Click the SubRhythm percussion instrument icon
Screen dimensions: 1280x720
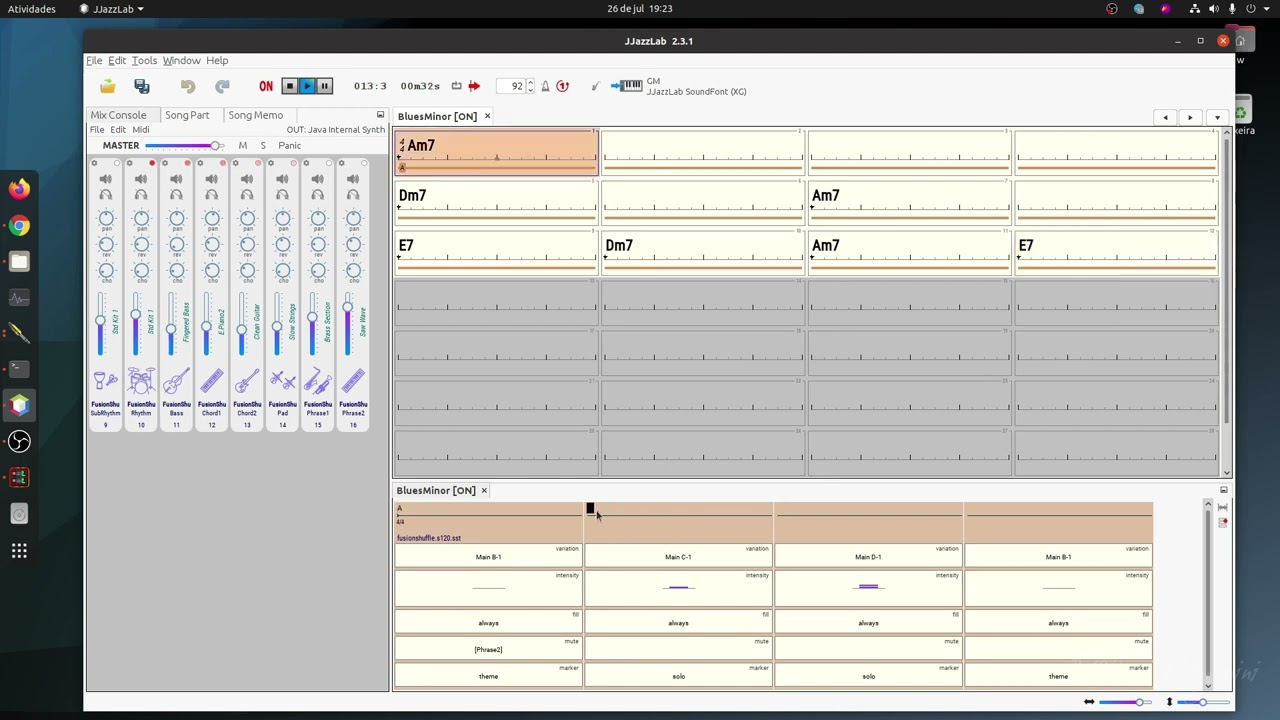pos(105,381)
